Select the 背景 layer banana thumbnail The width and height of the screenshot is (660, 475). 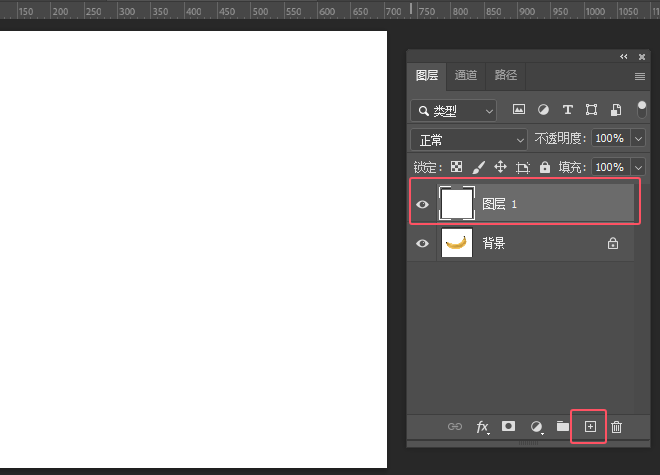pos(457,243)
